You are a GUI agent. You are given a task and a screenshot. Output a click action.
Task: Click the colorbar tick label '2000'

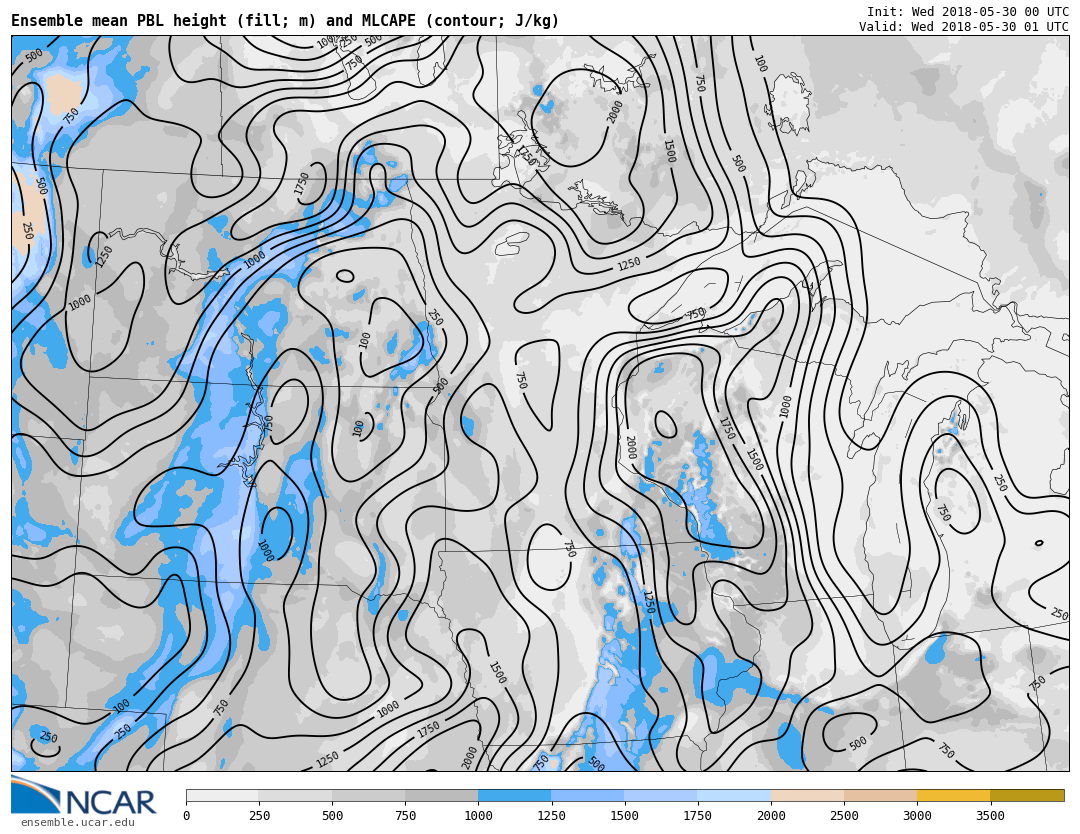coord(771,816)
